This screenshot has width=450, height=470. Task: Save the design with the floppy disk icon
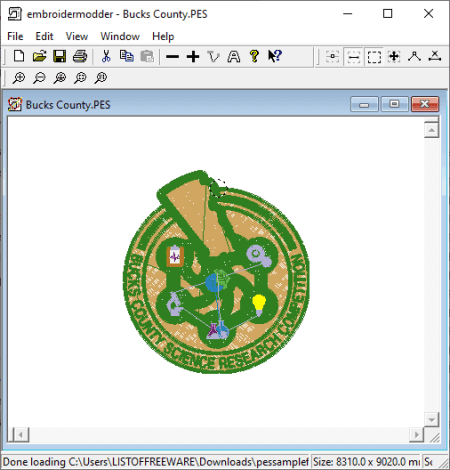(60, 56)
